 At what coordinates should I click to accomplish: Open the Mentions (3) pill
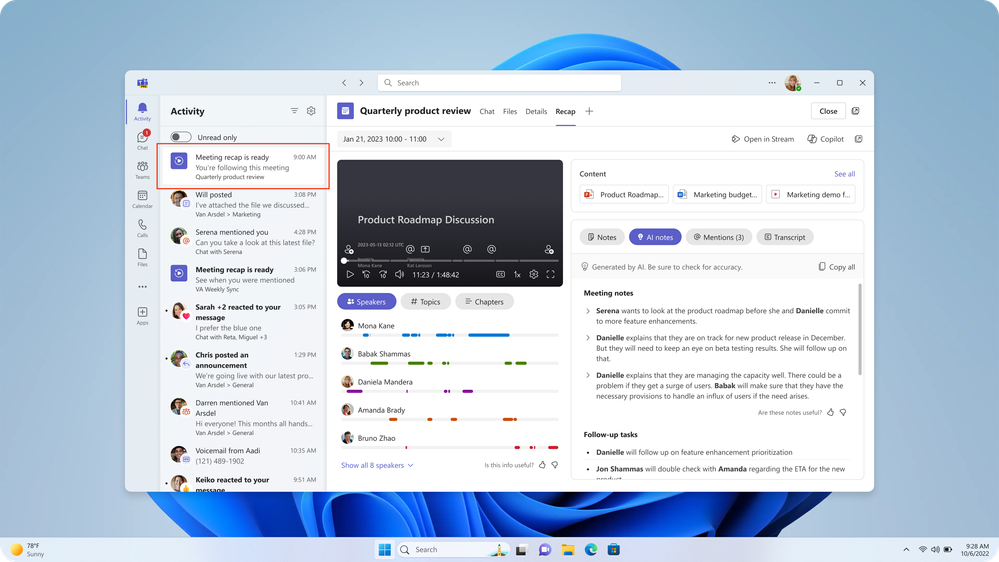[x=719, y=237]
